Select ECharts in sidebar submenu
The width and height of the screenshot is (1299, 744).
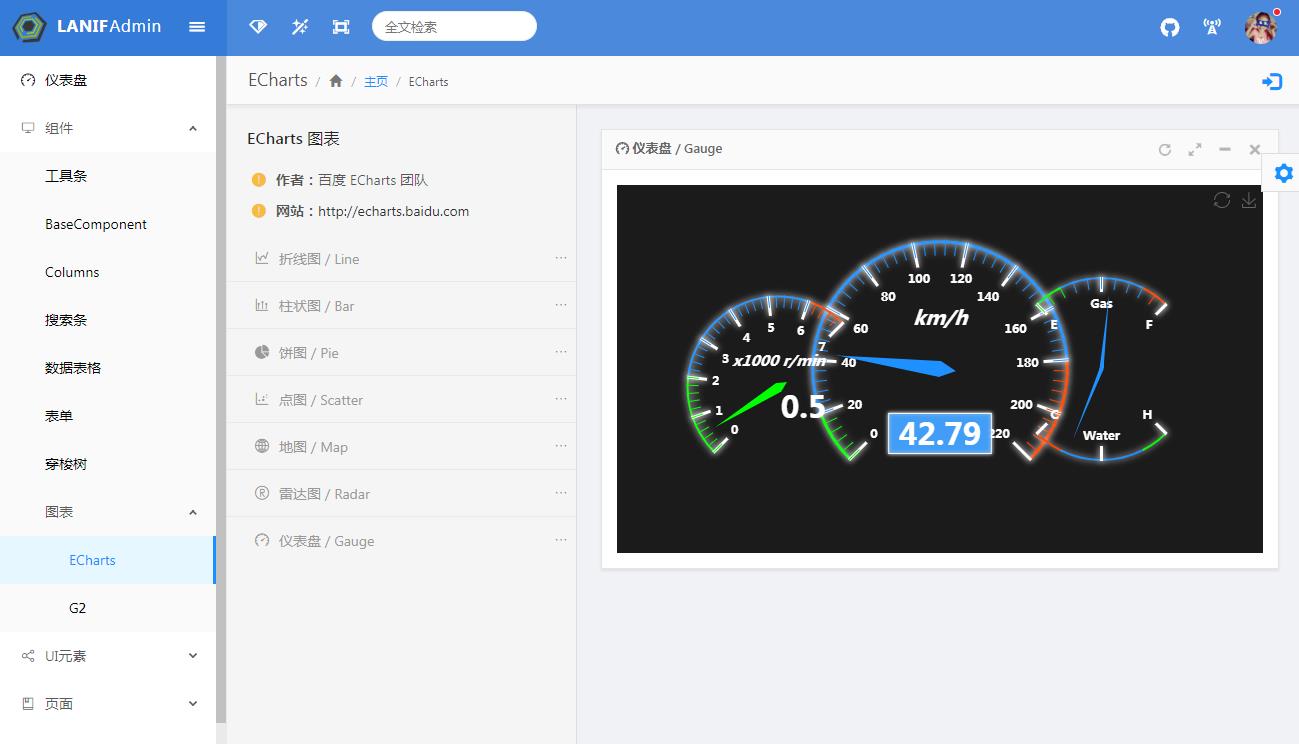click(x=107, y=560)
